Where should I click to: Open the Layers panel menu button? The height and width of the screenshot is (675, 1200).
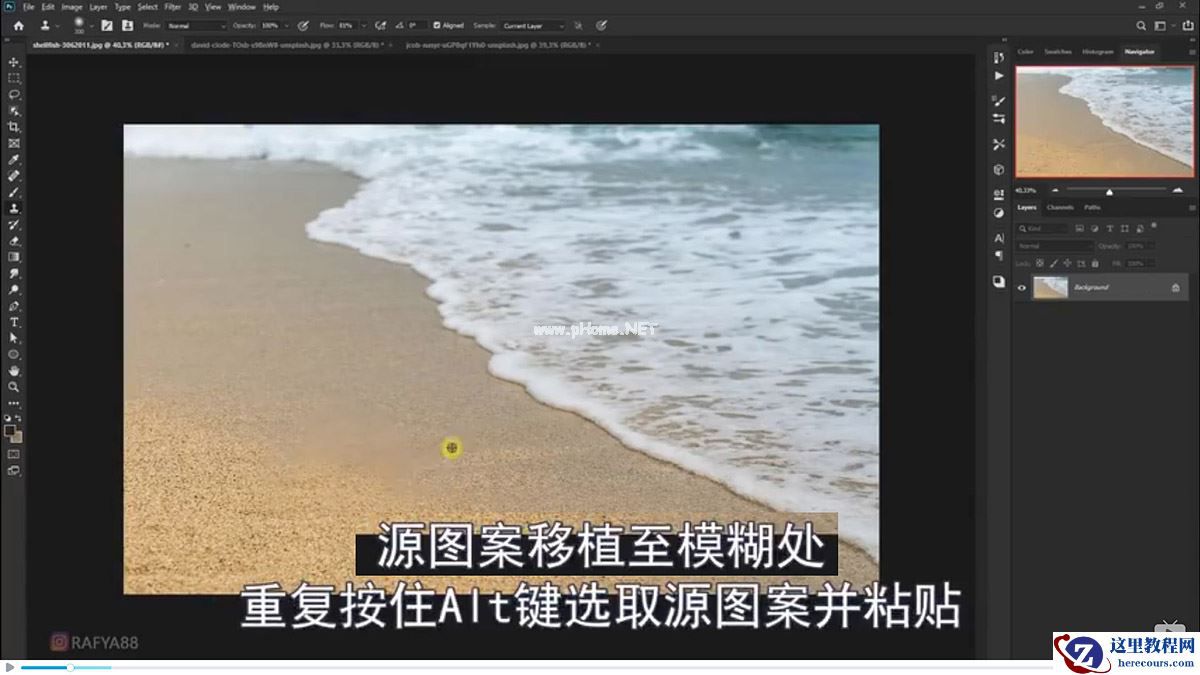click(x=1190, y=207)
